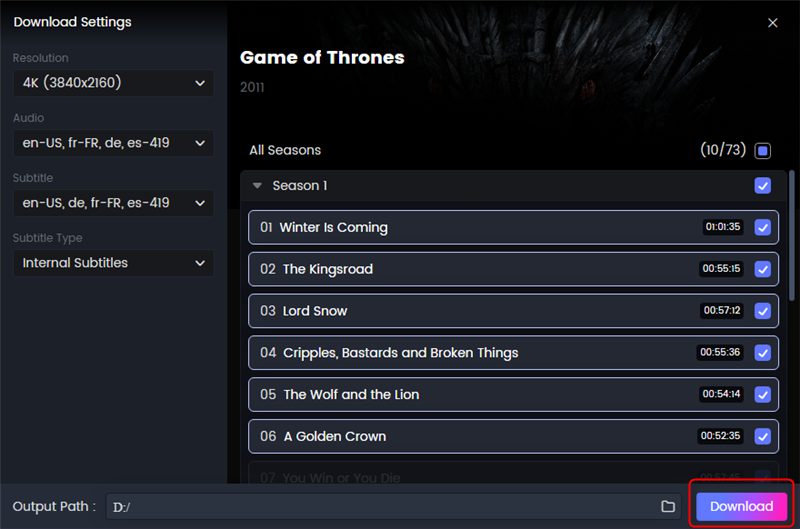800x529 pixels.
Task: Uncheck episode 05 The Wolf and the Lion
Action: pyautogui.click(x=763, y=394)
